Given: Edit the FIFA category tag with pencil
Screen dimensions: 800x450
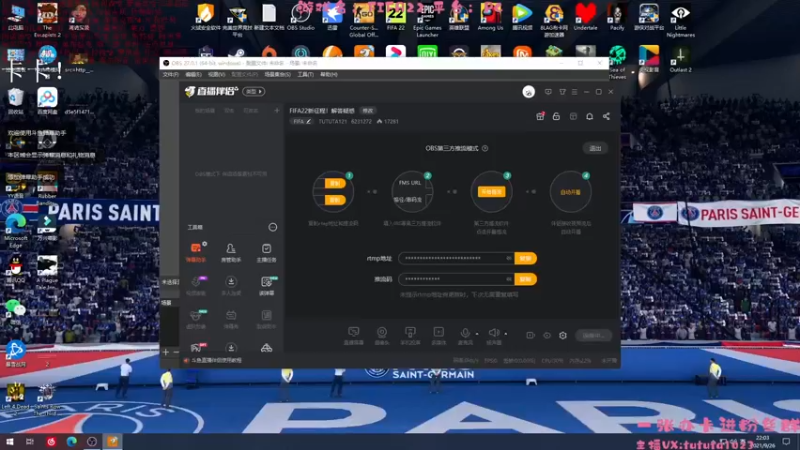Looking at the screenshot, I should (x=302, y=121).
